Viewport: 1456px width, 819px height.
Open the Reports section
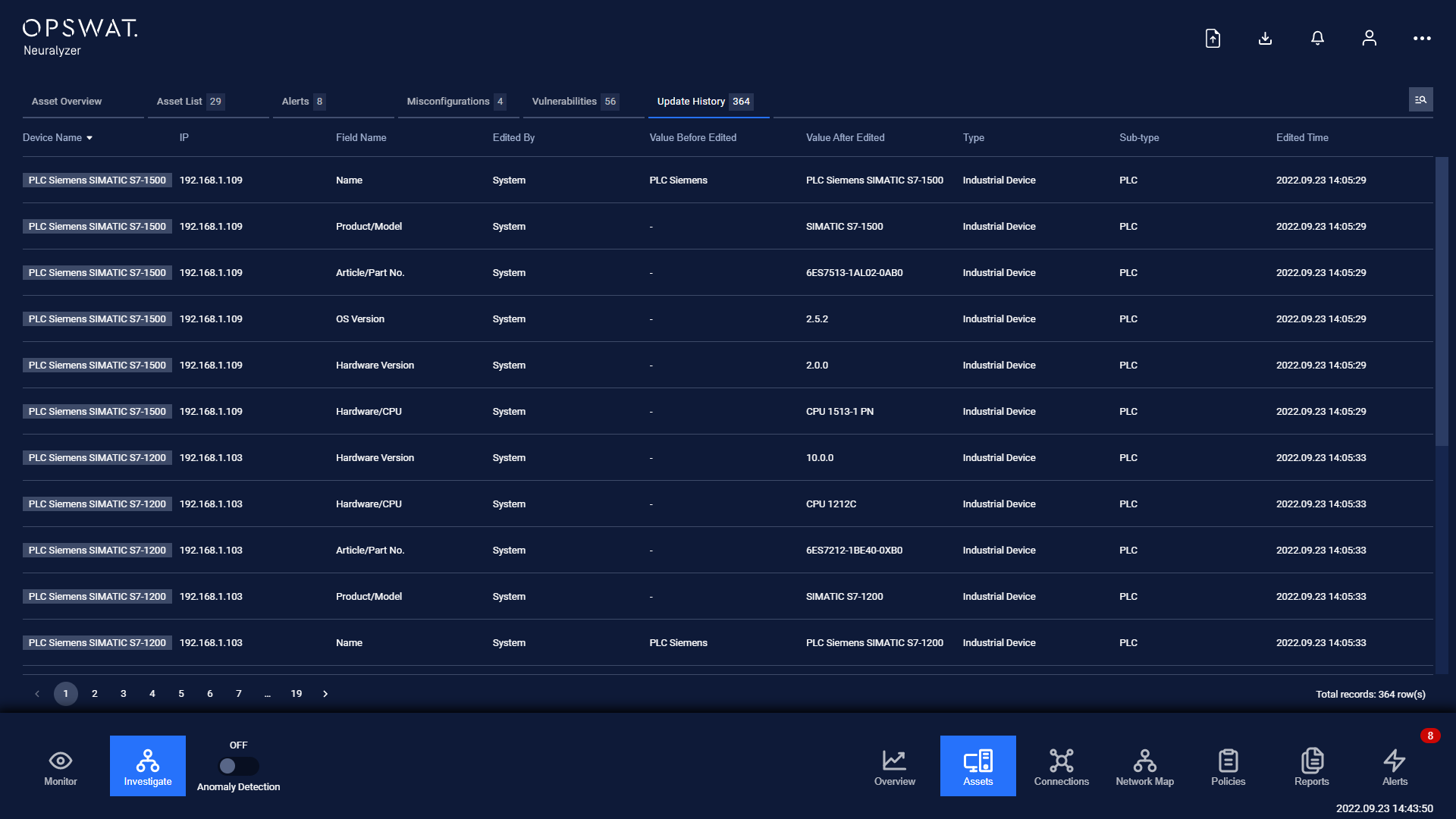[1312, 767]
